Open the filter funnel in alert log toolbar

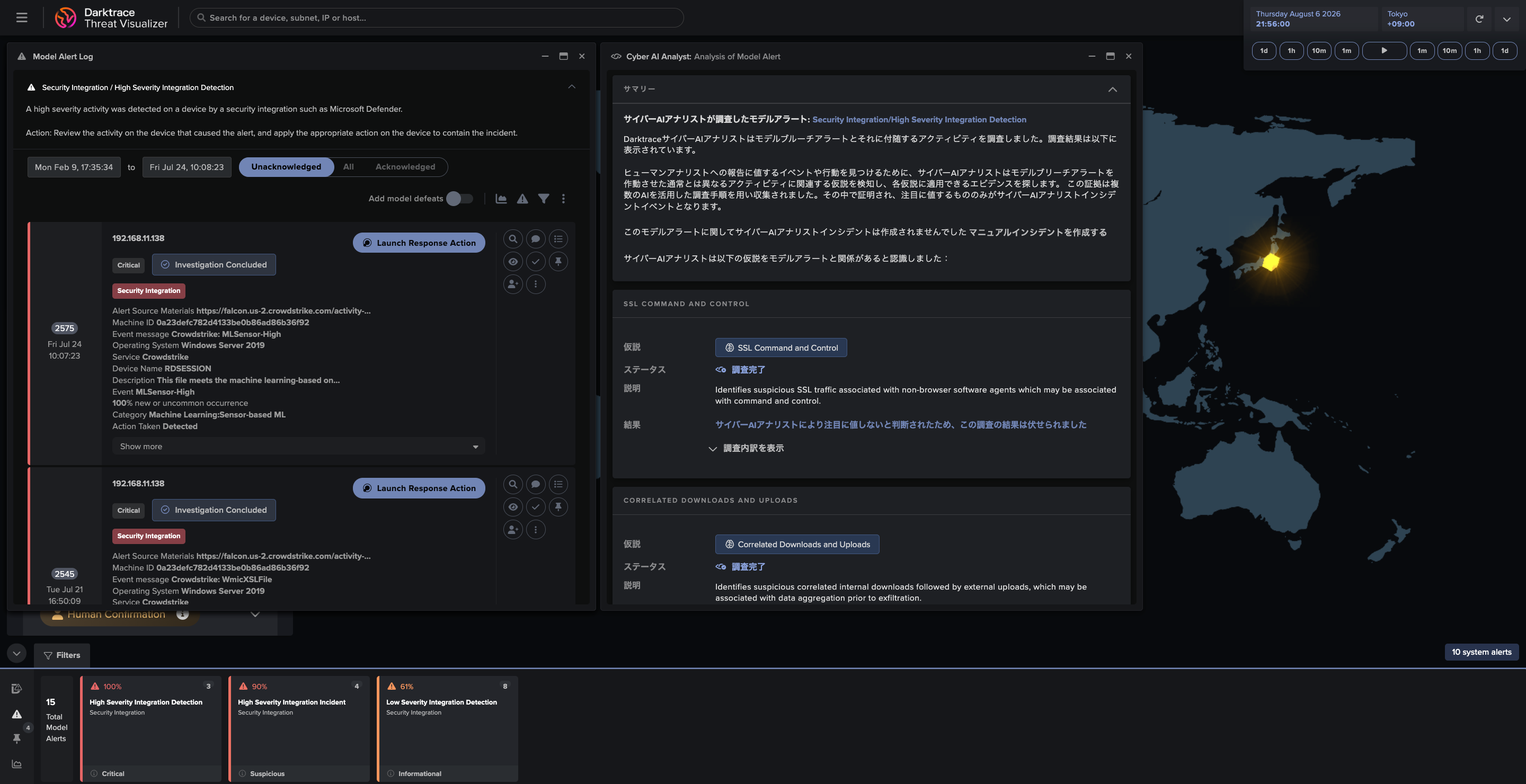[x=543, y=199]
